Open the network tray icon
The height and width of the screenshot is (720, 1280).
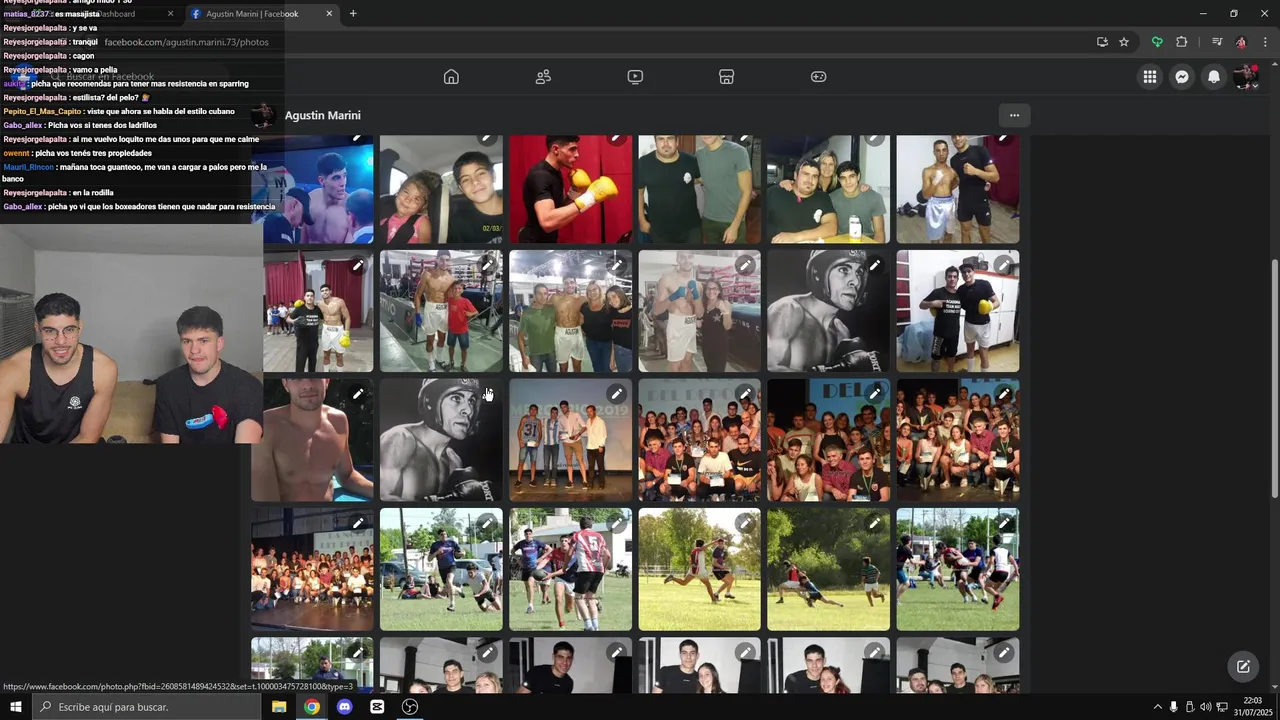(x=1222, y=707)
